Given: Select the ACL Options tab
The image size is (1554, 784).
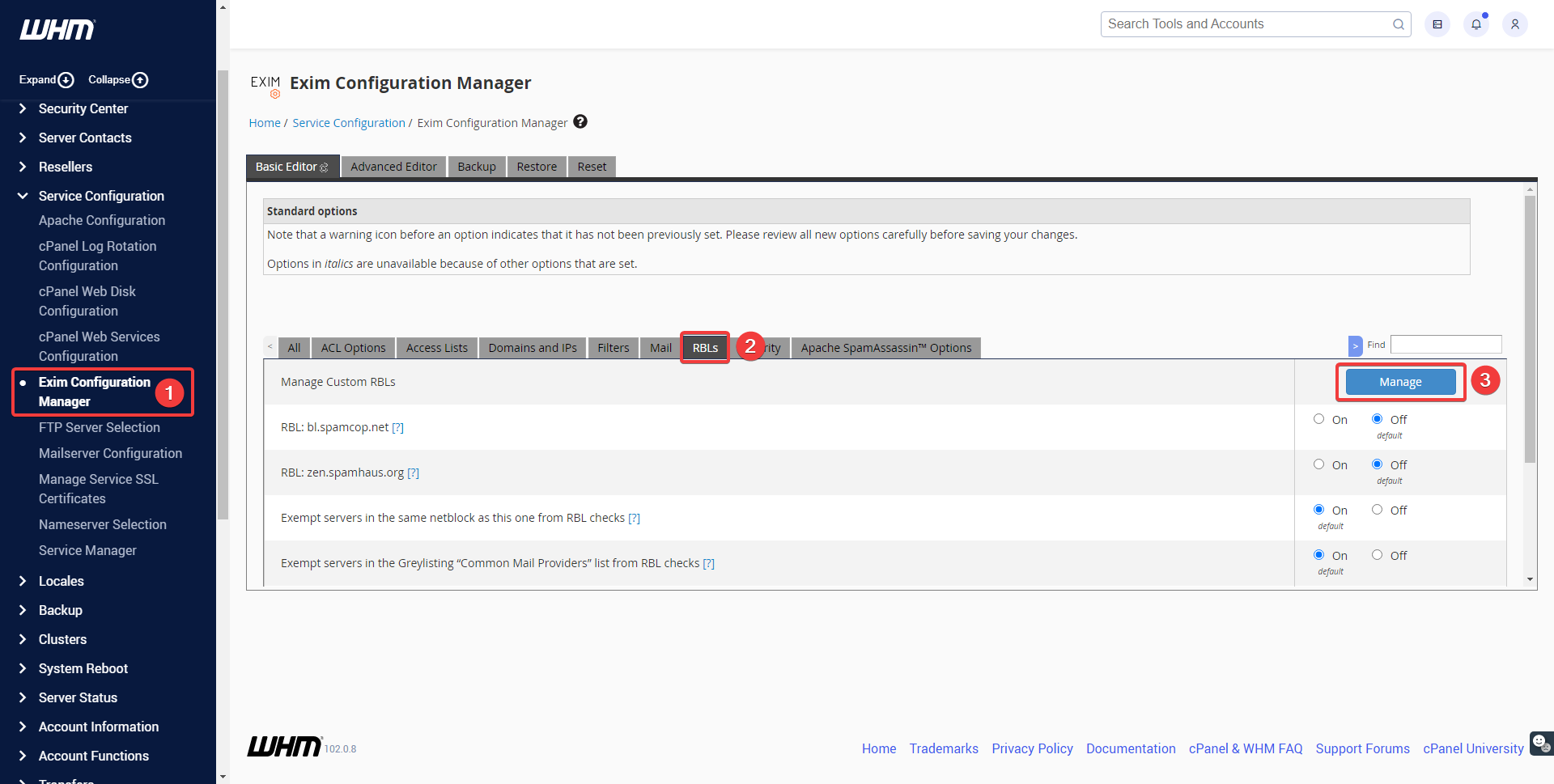Looking at the screenshot, I should click(354, 348).
